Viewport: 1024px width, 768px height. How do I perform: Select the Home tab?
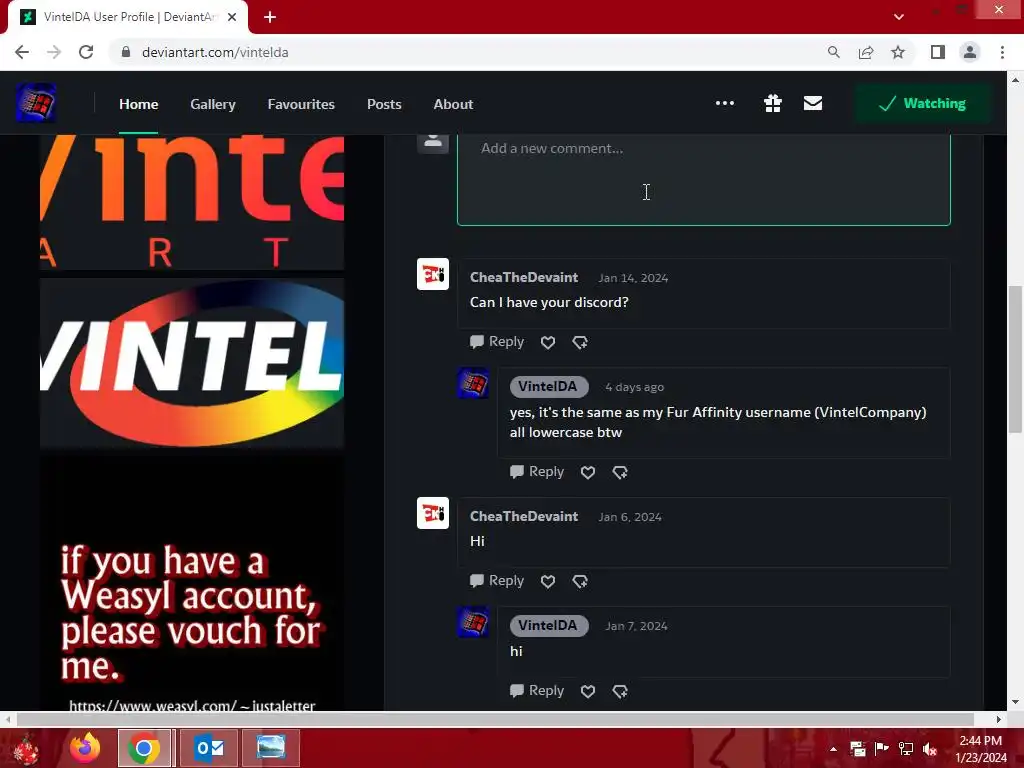tap(138, 104)
